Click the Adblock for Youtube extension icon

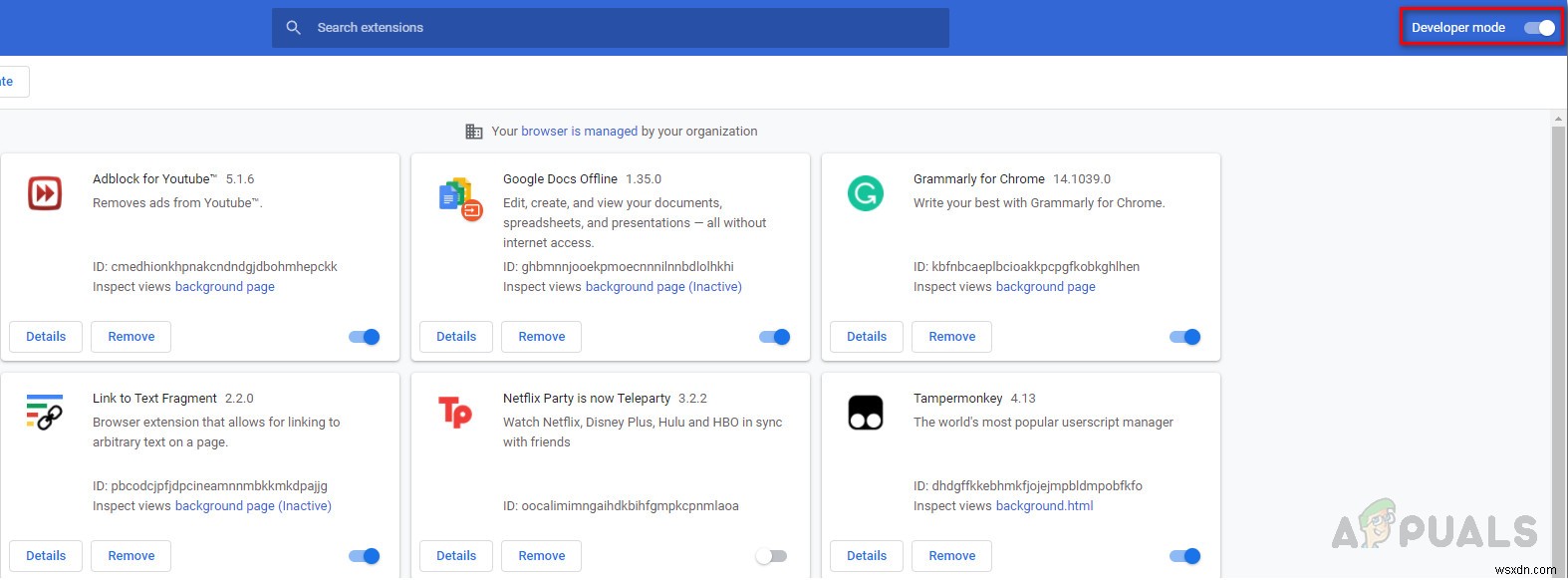pos(45,193)
